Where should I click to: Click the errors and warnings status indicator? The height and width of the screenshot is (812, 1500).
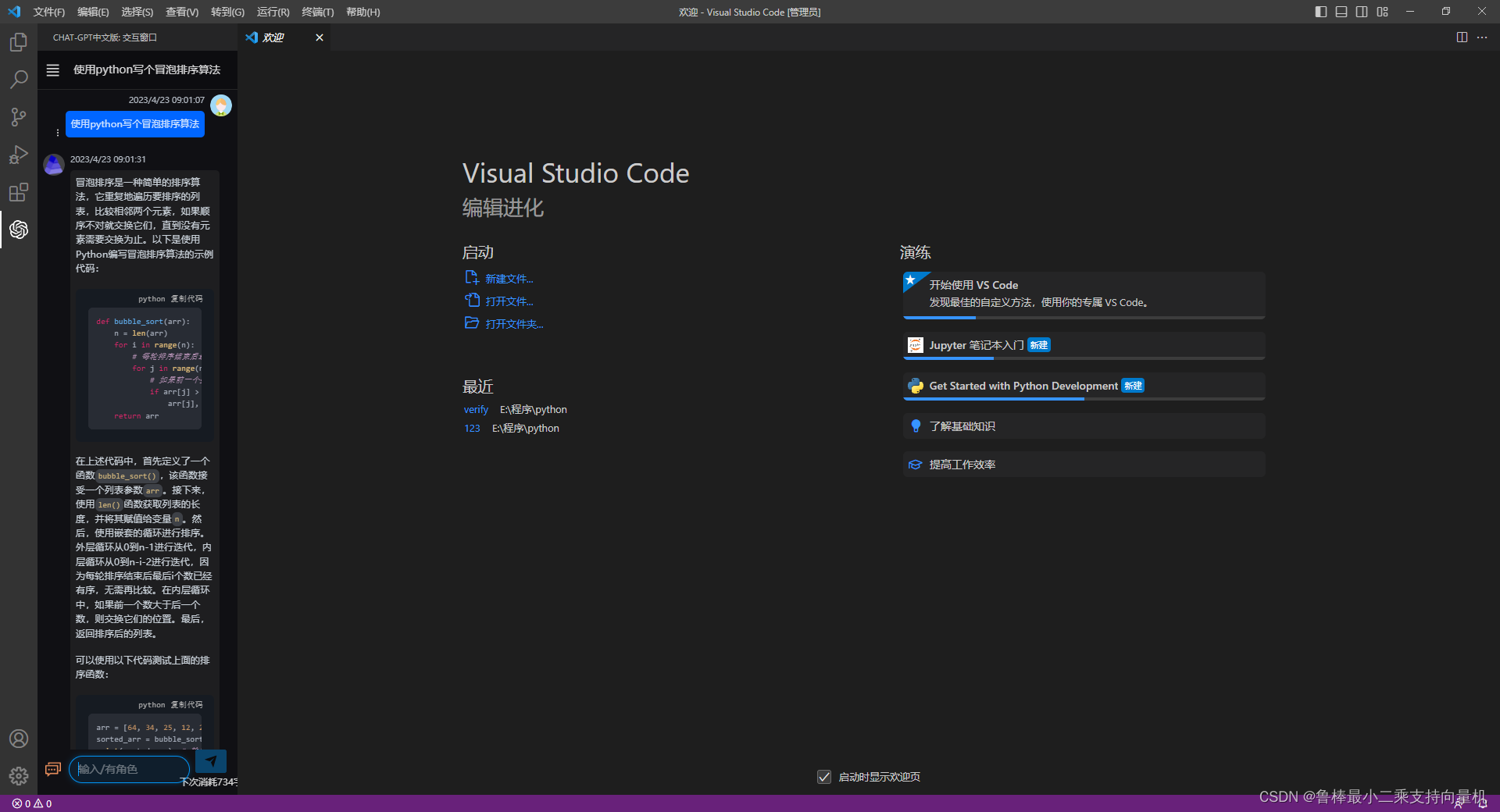point(32,803)
